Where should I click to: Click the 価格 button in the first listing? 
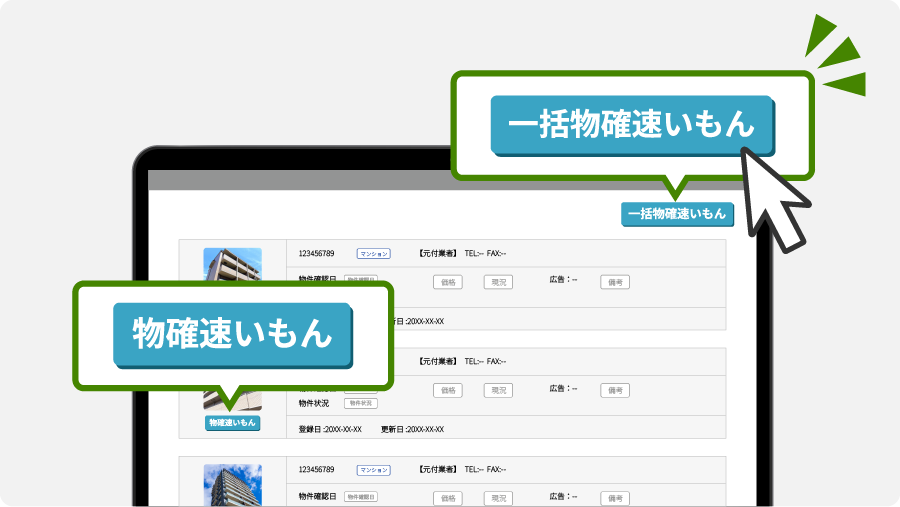tap(448, 282)
